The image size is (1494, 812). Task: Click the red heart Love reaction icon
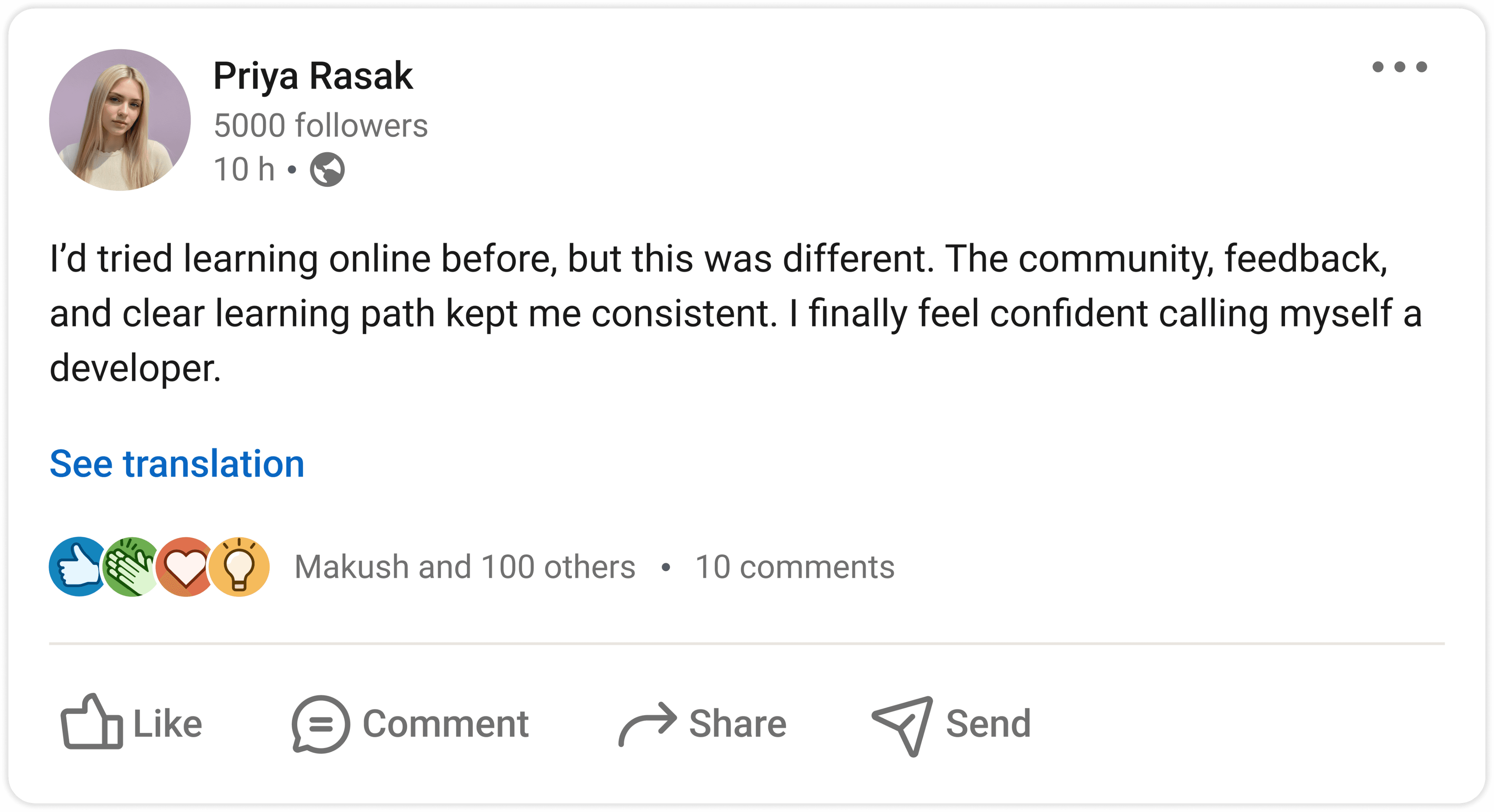coord(184,566)
